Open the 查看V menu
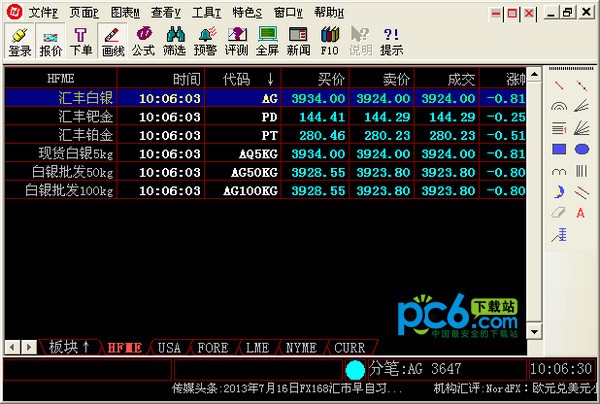This screenshot has height=404, width=600. (166, 13)
